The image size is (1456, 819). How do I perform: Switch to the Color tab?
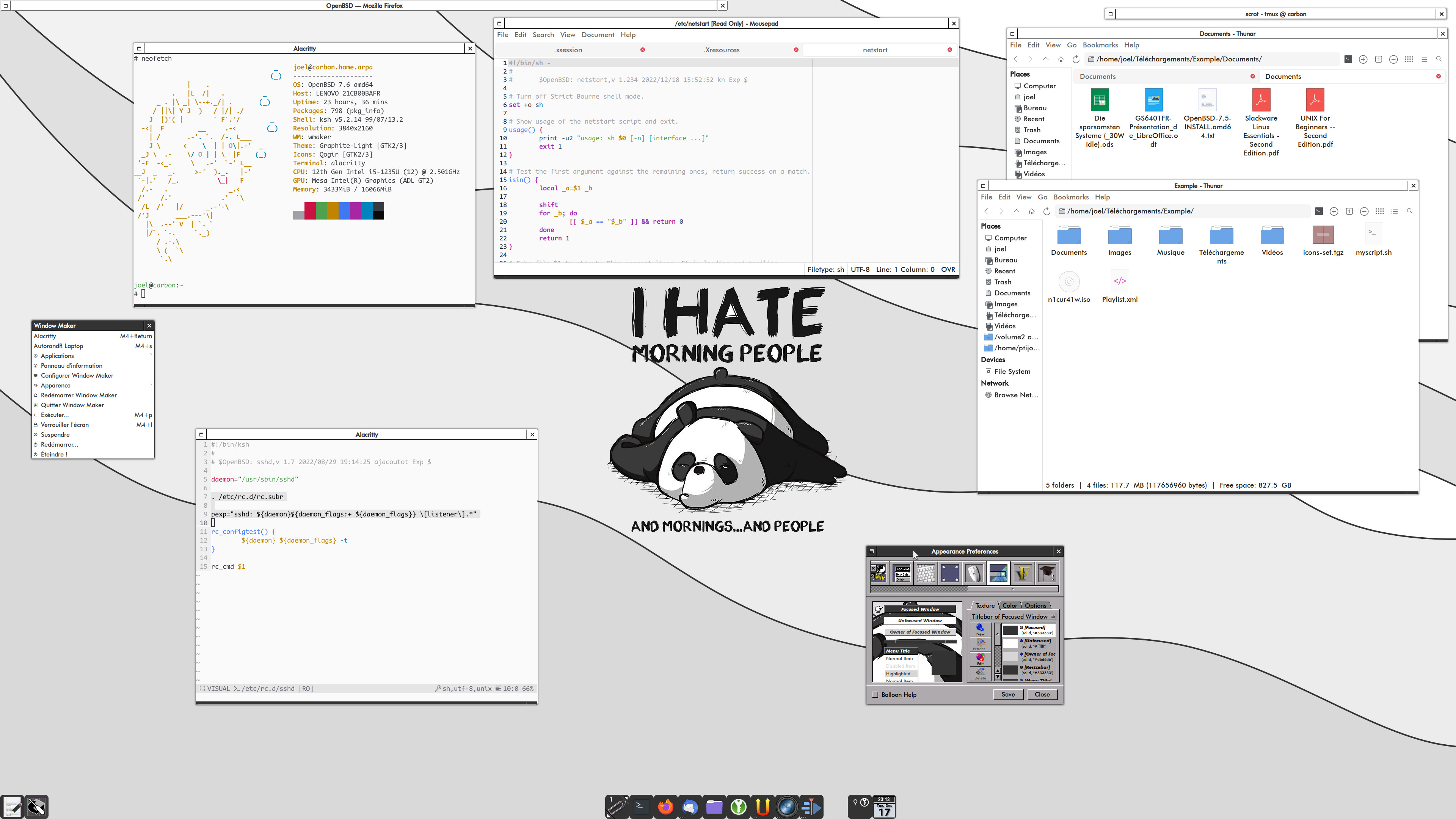click(1009, 606)
